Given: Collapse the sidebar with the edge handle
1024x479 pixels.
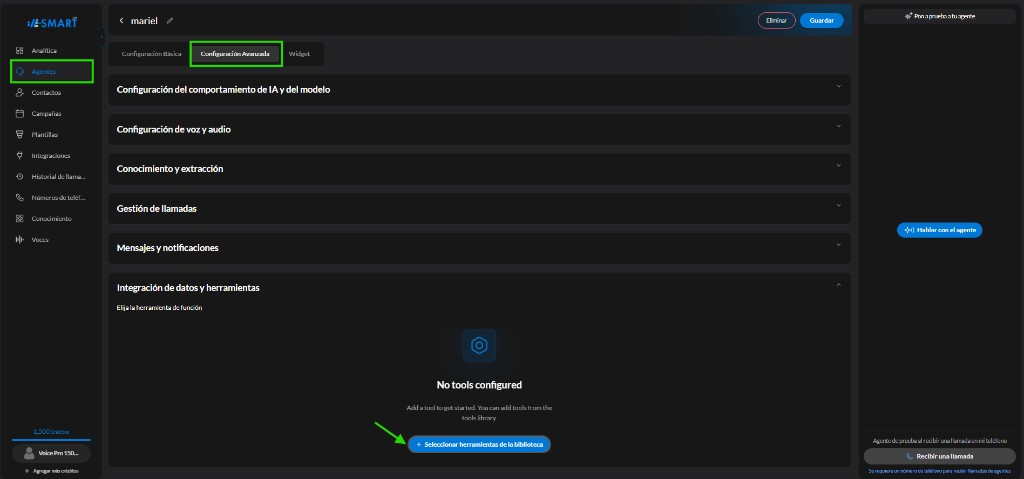Looking at the screenshot, I should point(101,37).
